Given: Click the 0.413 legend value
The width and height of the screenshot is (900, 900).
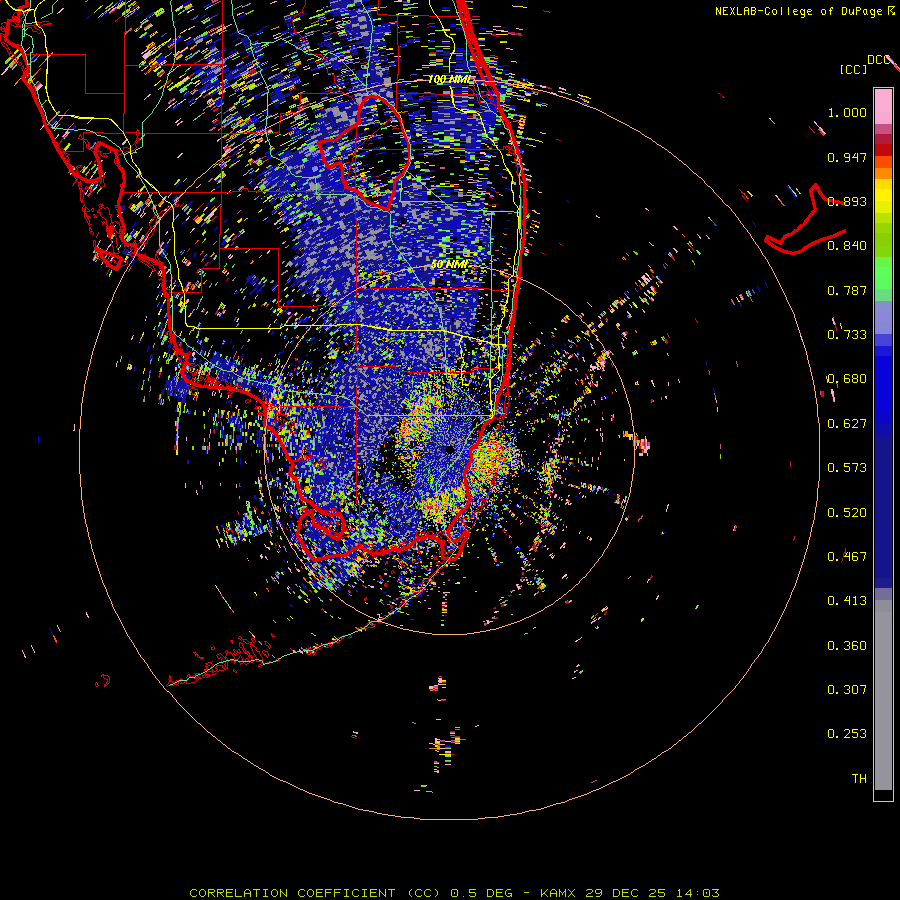Looking at the screenshot, I should (x=847, y=601).
